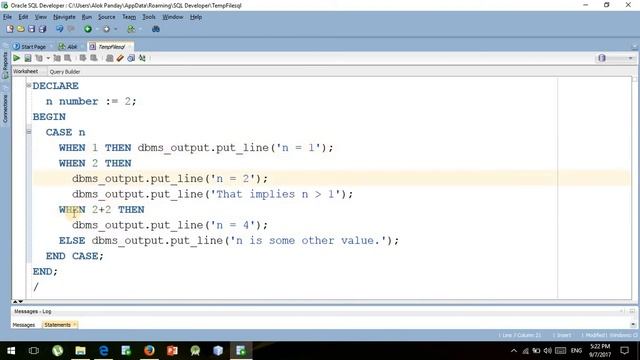The width and height of the screenshot is (640, 360).
Task: Collapse the CASE n code block
Action: coord(29,132)
